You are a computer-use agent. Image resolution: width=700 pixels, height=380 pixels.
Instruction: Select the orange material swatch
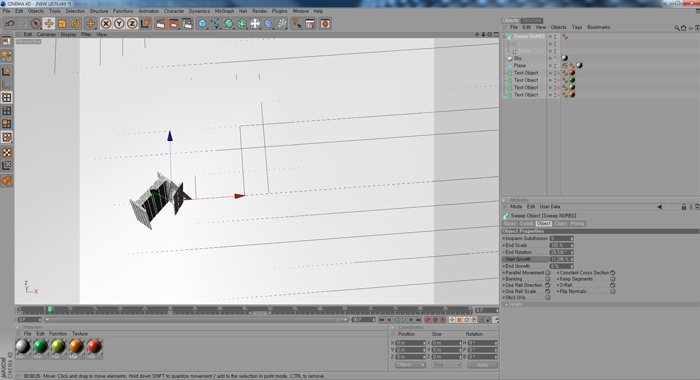(x=76, y=347)
